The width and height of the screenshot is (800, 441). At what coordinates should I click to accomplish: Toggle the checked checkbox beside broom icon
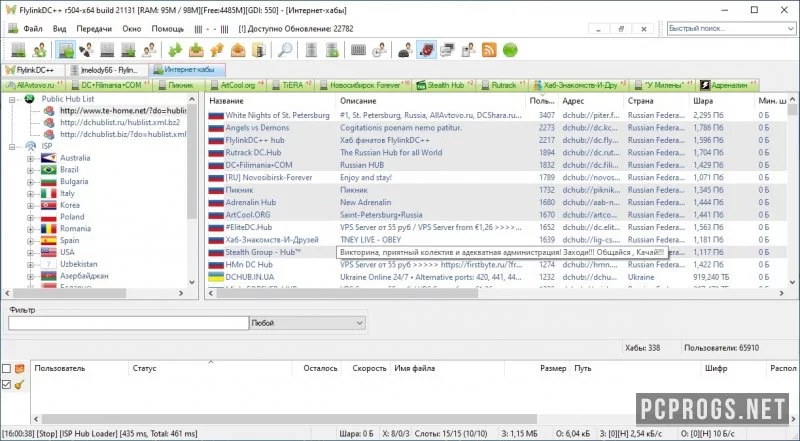(x=7, y=385)
